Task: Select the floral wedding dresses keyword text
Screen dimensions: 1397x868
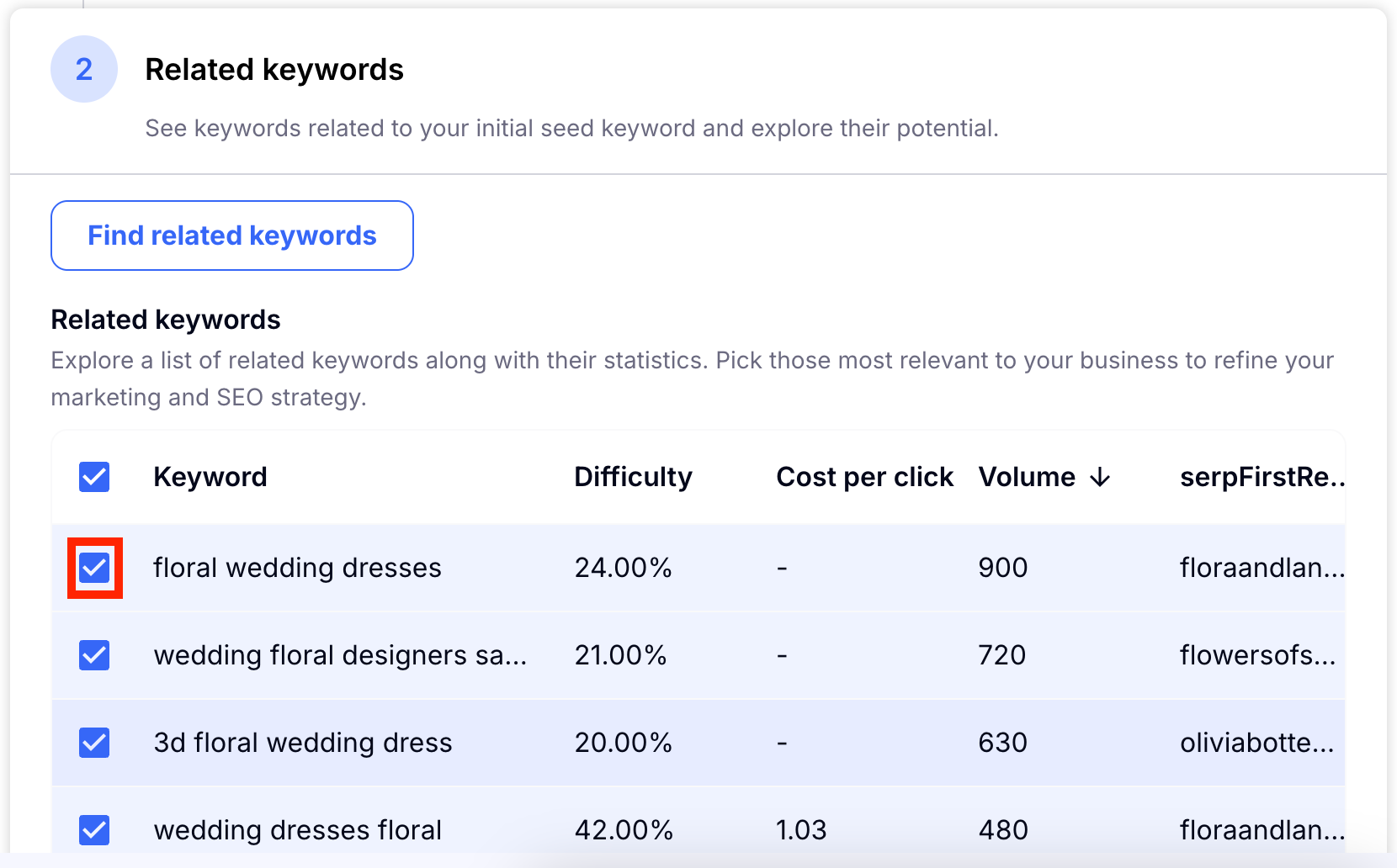Action: (297, 568)
